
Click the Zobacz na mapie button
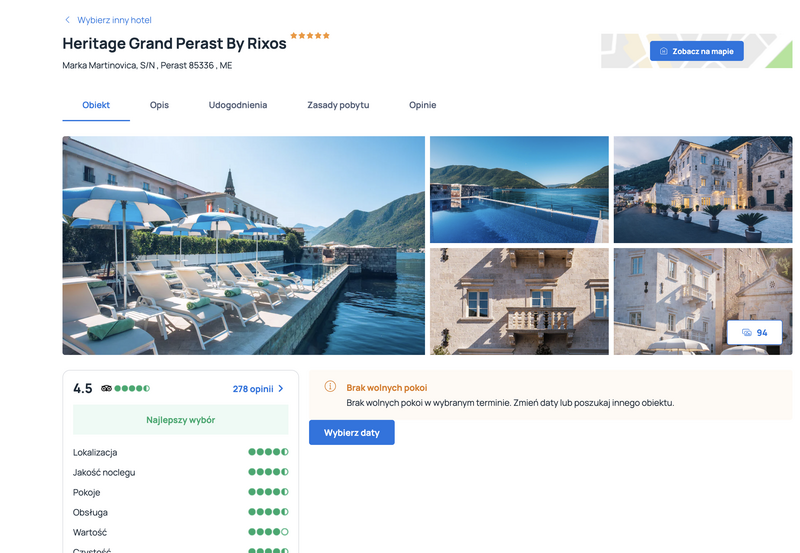[x=696, y=51]
